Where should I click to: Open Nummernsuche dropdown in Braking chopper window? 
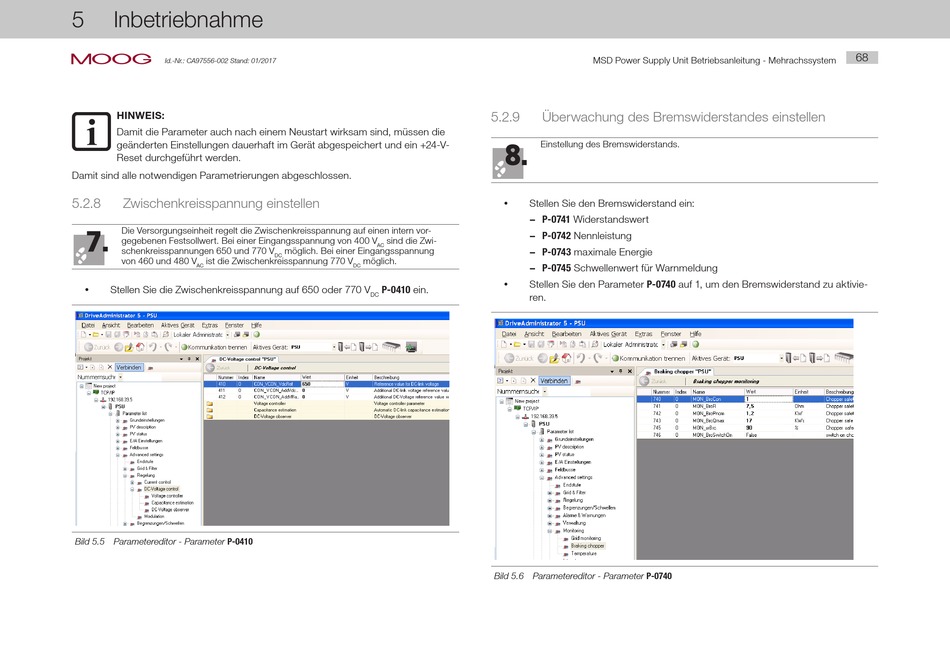click(x=545, y=391)
